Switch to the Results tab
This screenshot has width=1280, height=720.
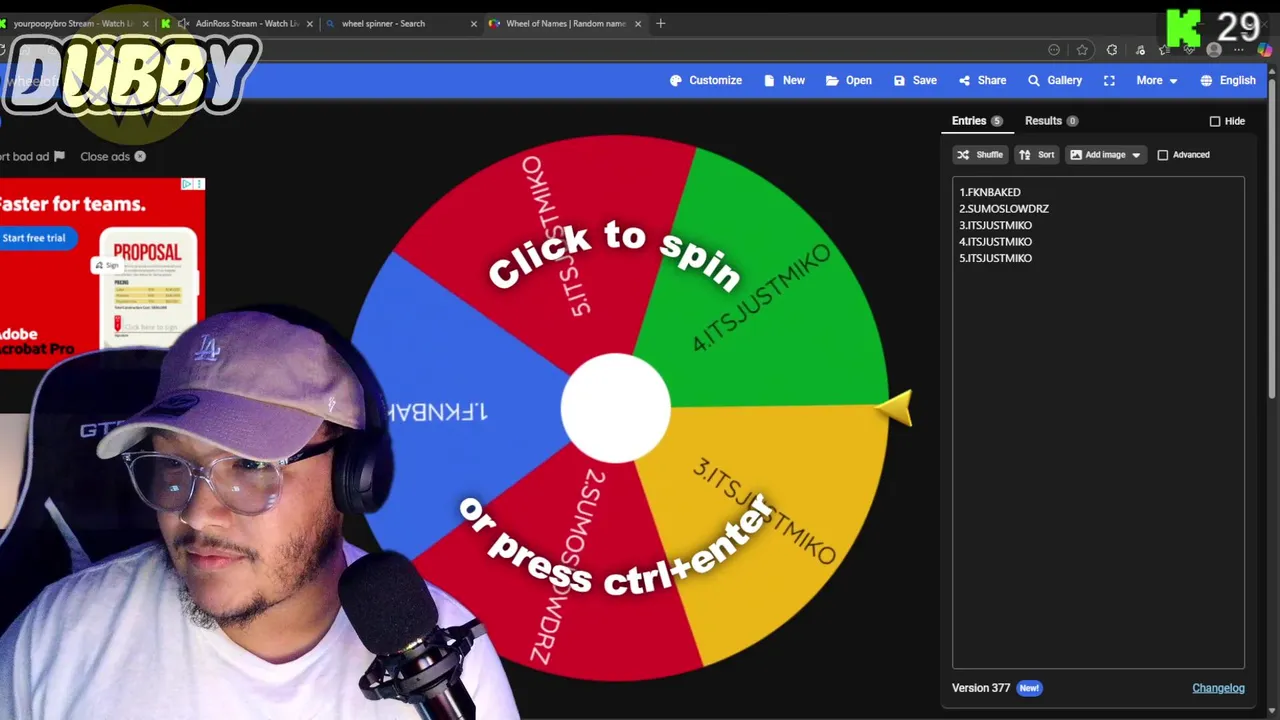[x=1051, y=121]
